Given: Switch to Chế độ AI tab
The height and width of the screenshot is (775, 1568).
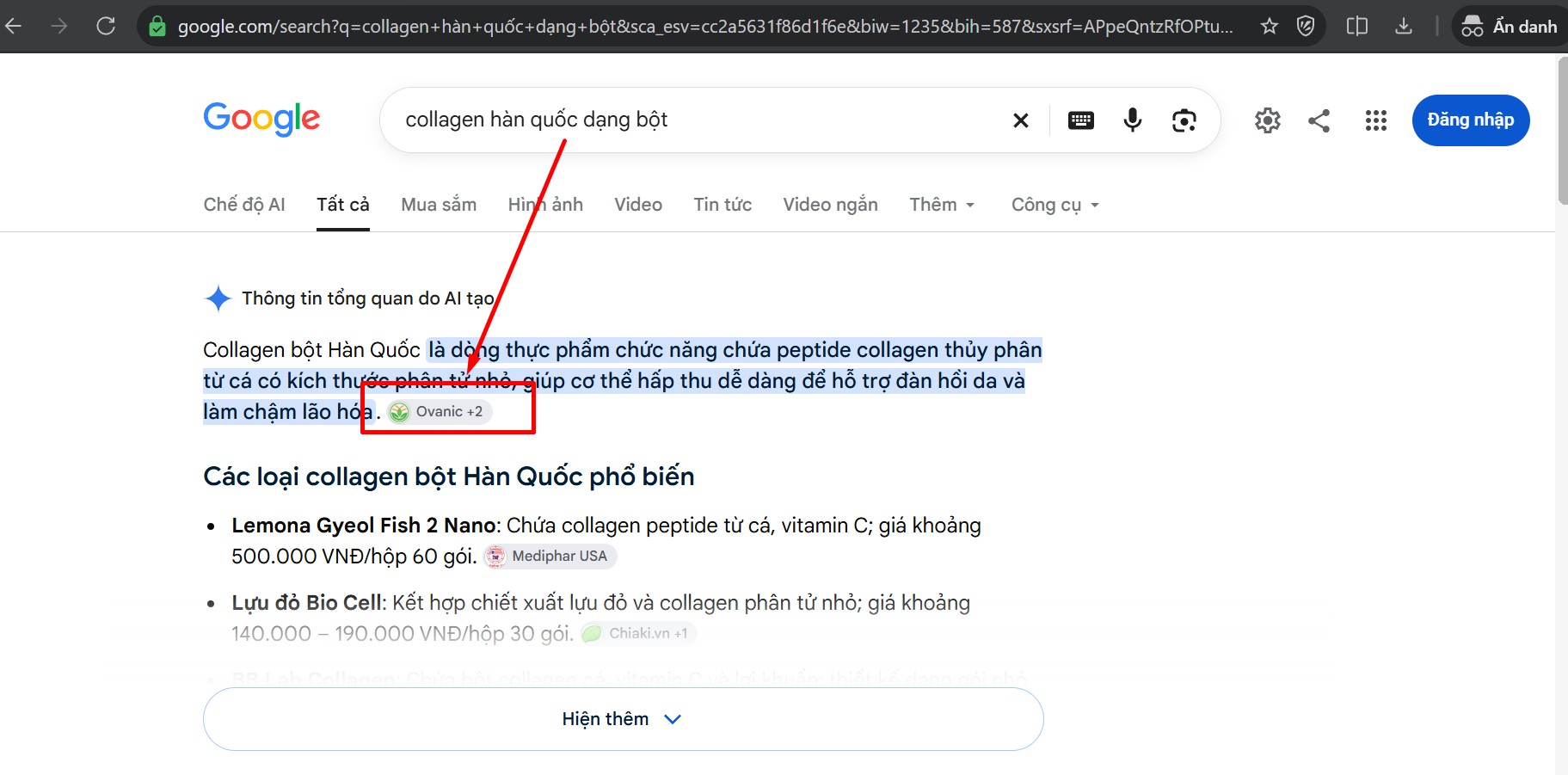Looking at the screenshot, I should (x=244, y=205).
